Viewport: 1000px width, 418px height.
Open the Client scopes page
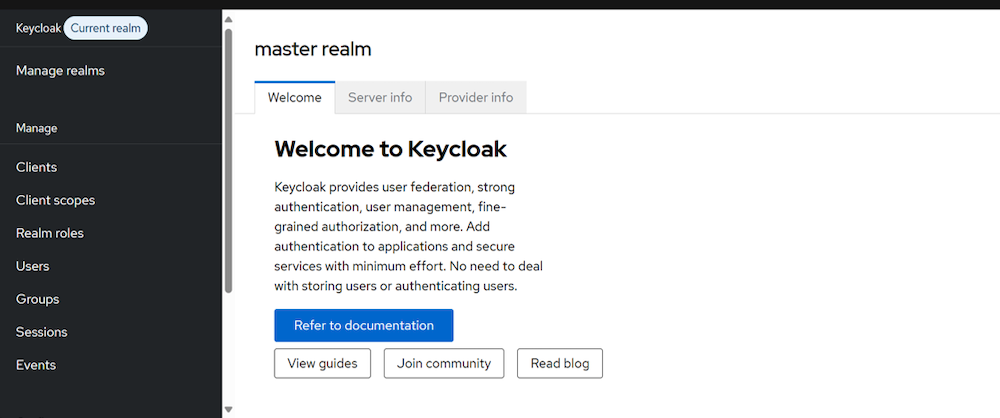pyautogui.click(x=55, y=200)
